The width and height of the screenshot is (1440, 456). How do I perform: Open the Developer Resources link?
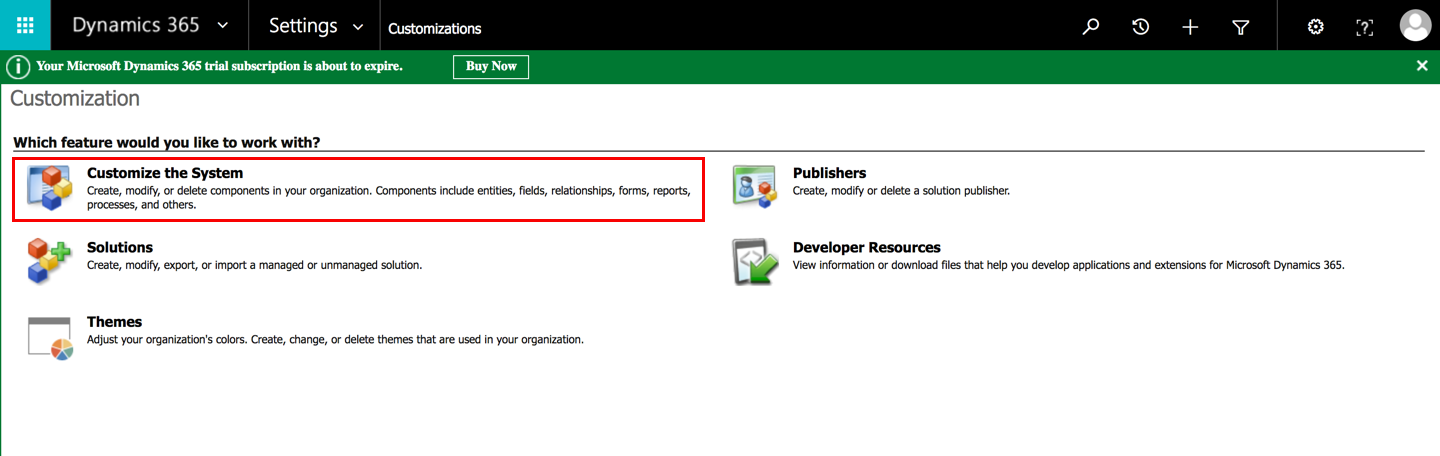(867, 247)
